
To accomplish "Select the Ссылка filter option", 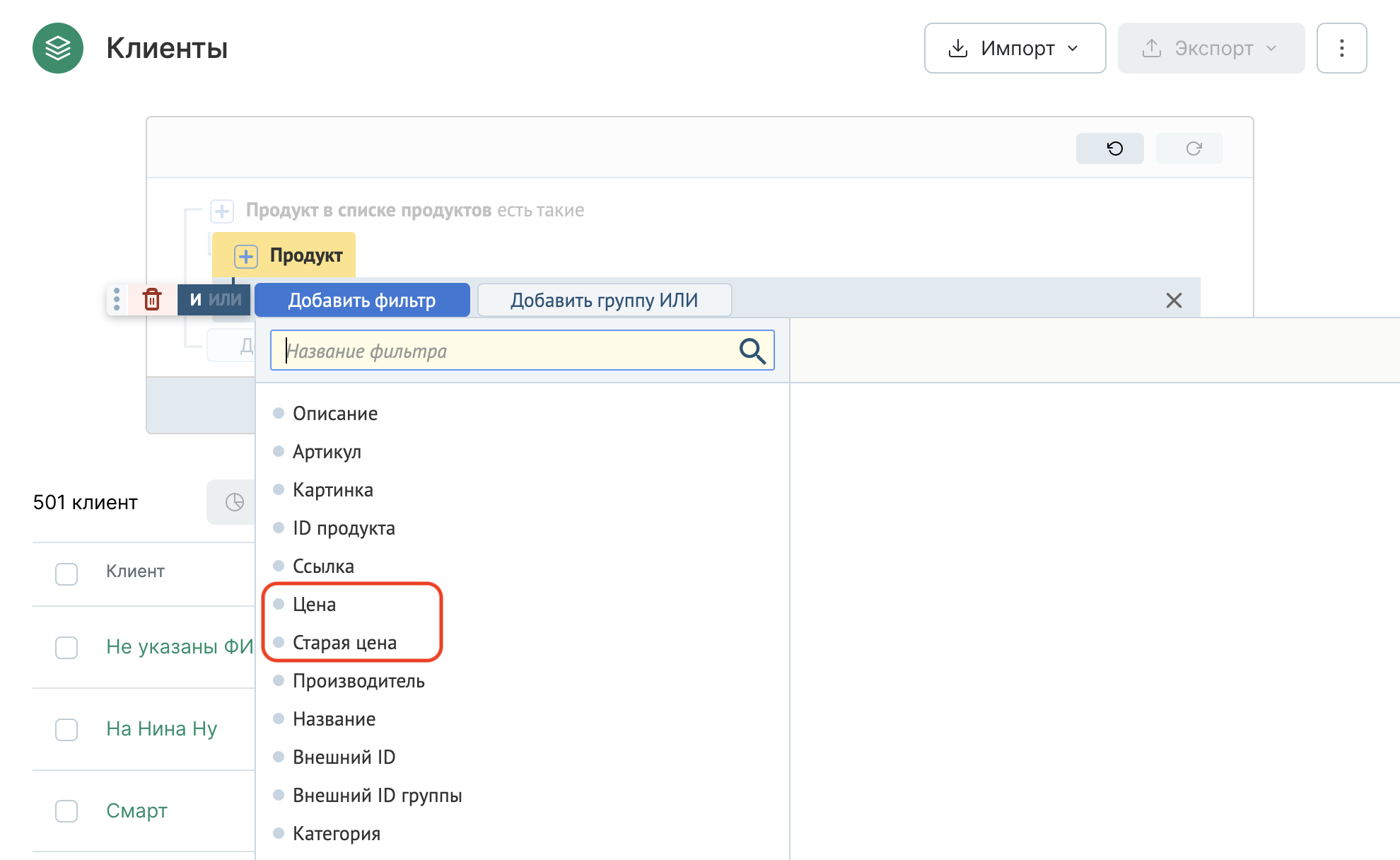I will 323,566.
